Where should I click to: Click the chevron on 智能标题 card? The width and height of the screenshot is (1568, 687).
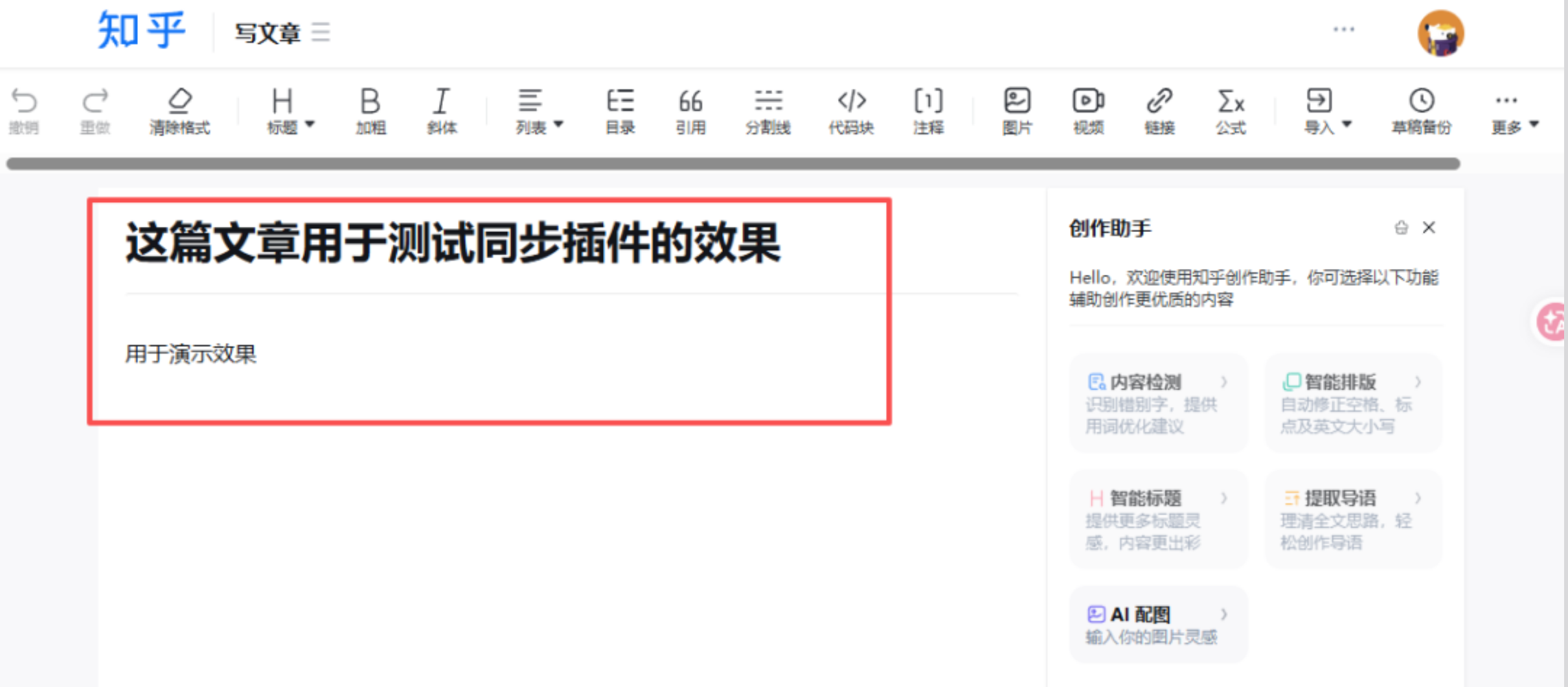pos(1224,498)
